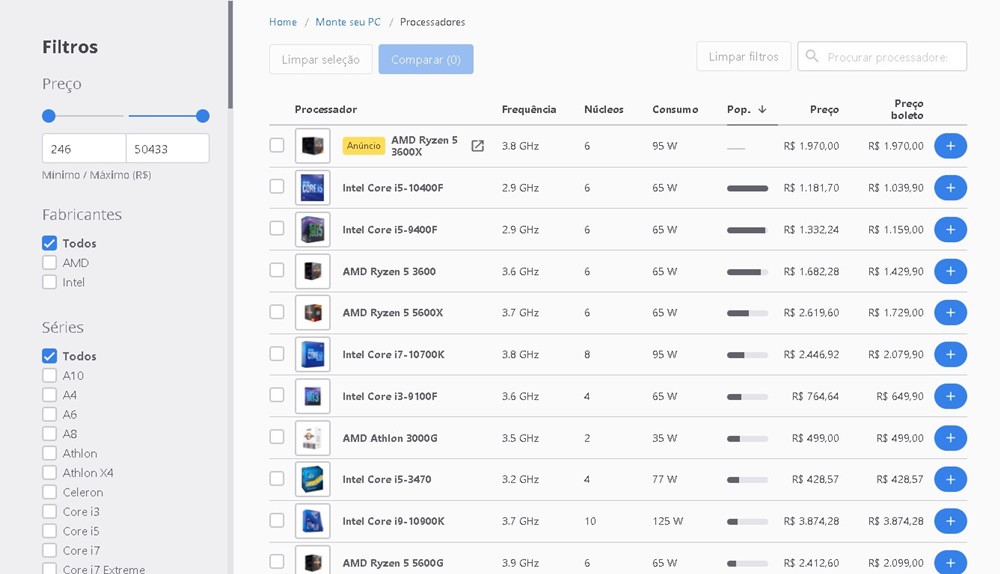Filter by Core i5 series
This screenshot has height=574, width=1000.
(x=49, y=531)
